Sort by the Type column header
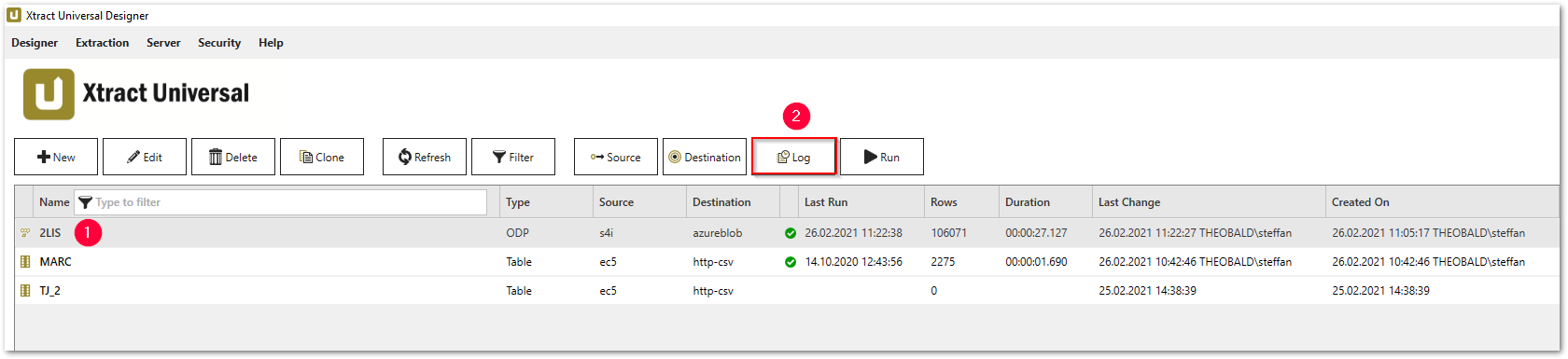The width and height of the screenshot is (1568, 359). click(x=518, y=202)
